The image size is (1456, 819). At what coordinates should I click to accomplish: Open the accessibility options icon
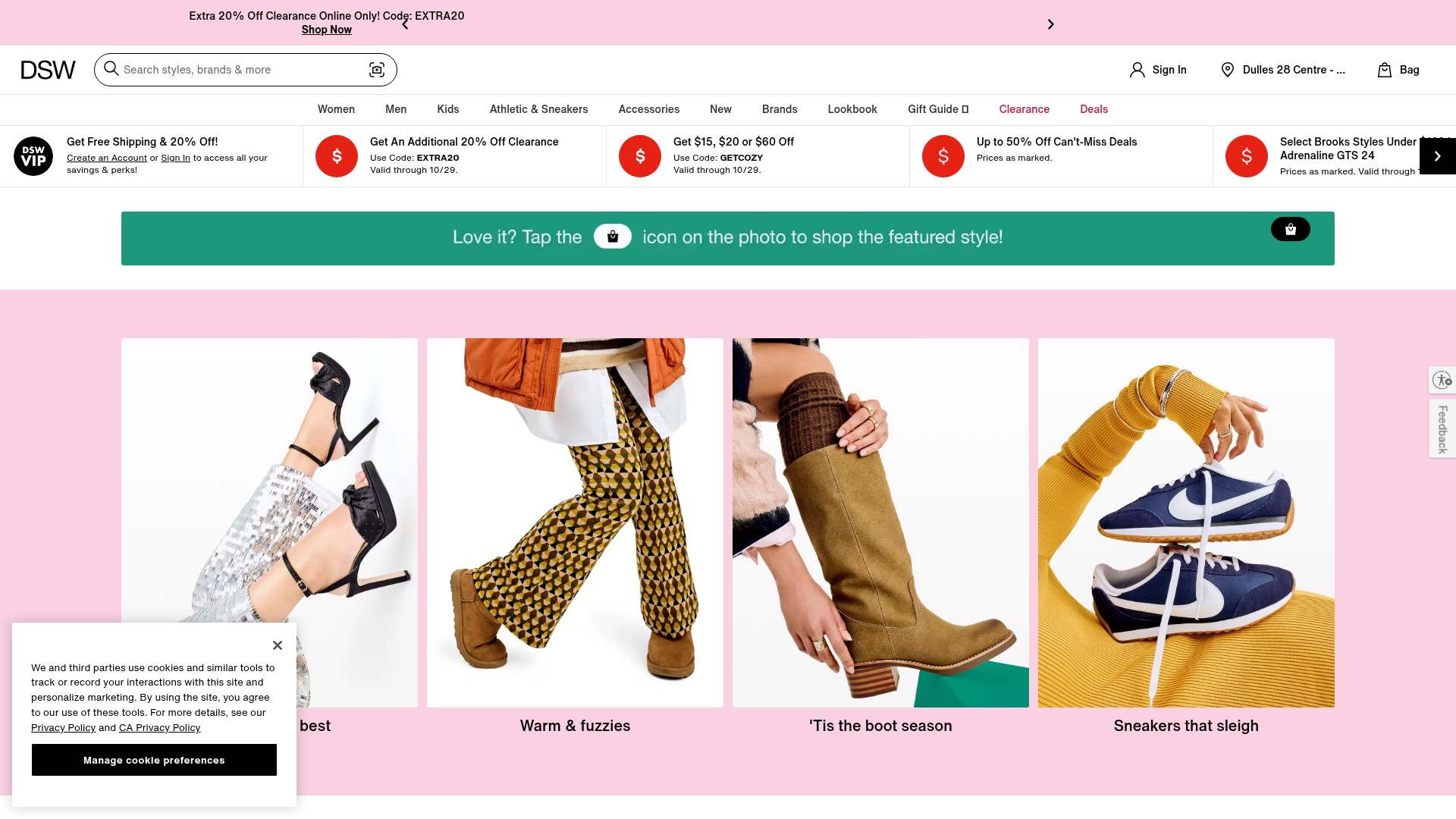(x=1442, y=380)
